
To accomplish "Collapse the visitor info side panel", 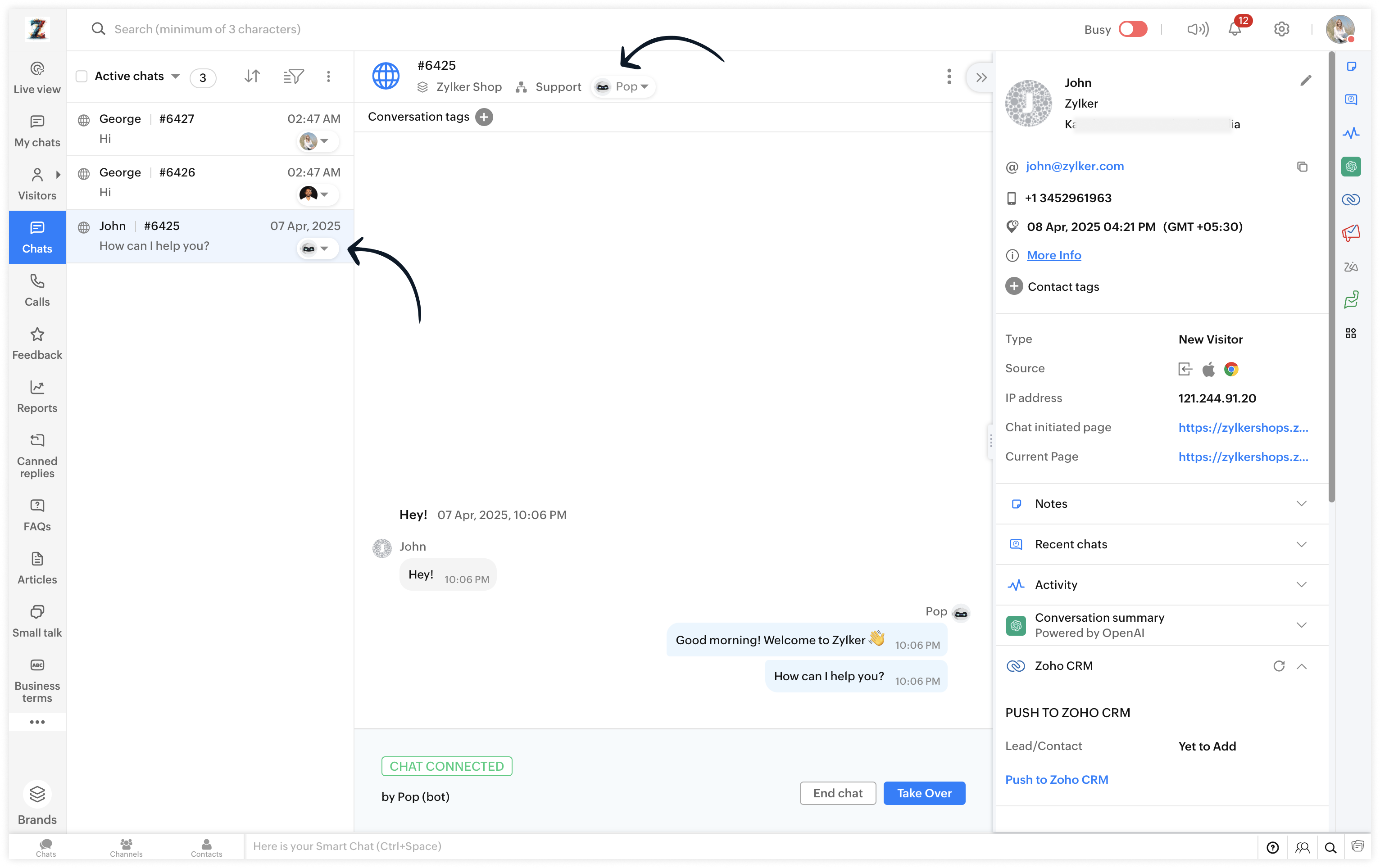I will (981, 77).
